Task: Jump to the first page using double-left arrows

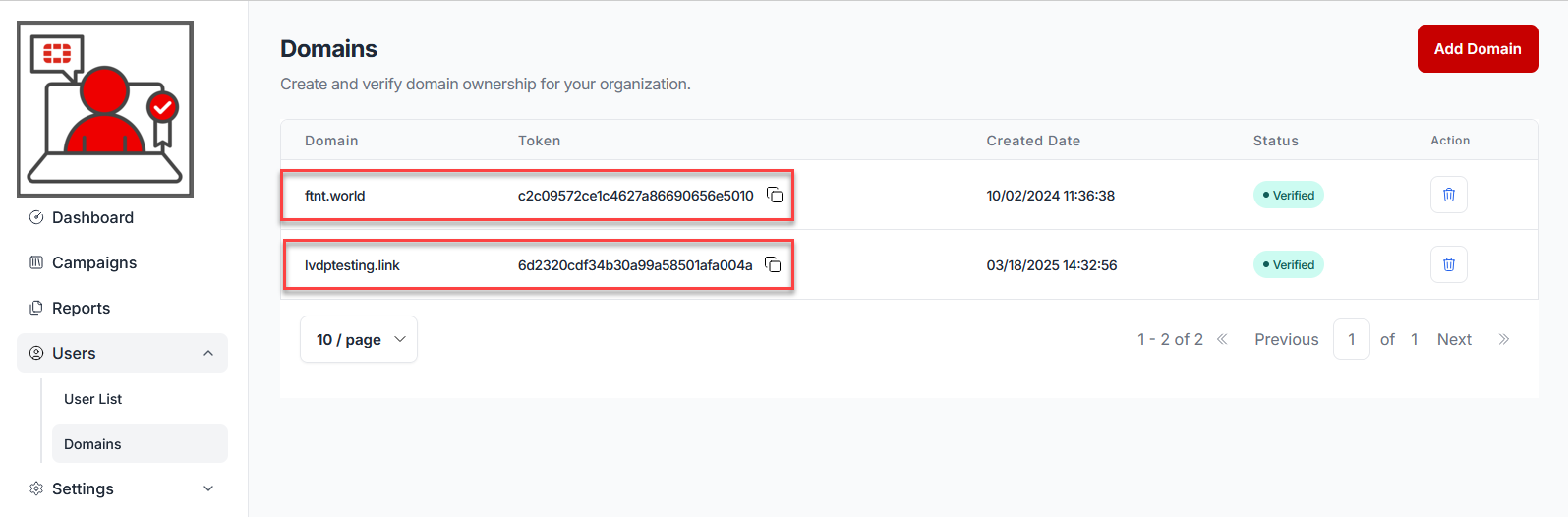Action: 1222,339
